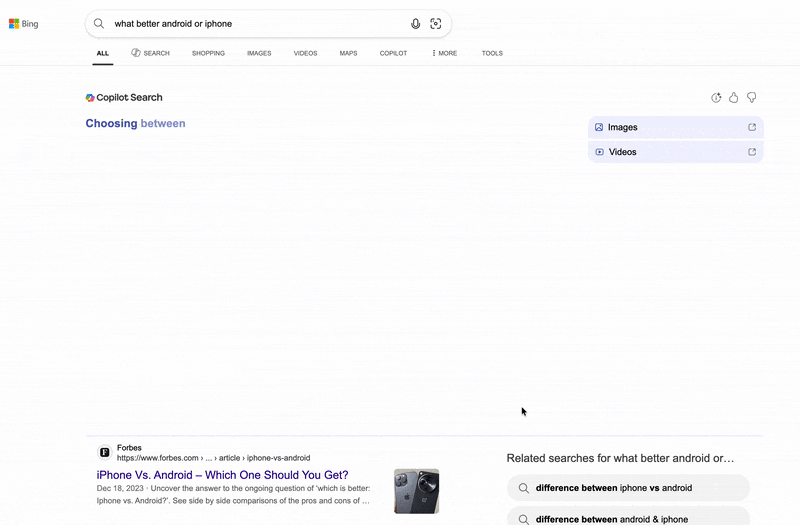800x525 pixels.
Task: Switch to the Shopping tab
Action: pyautogui.click(x=208, y=53)
